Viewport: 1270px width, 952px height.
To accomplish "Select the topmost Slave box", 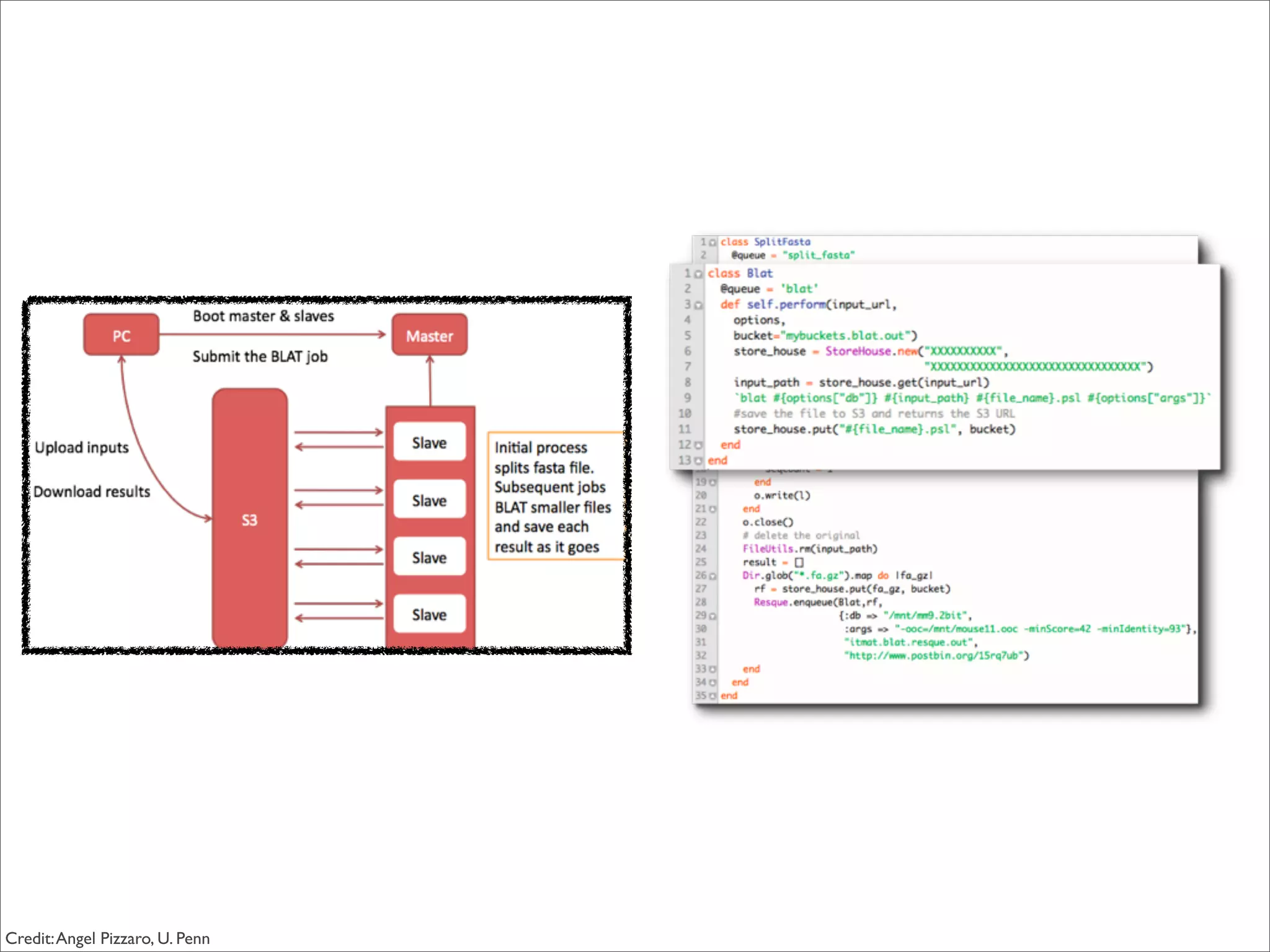I will [429, 443].
